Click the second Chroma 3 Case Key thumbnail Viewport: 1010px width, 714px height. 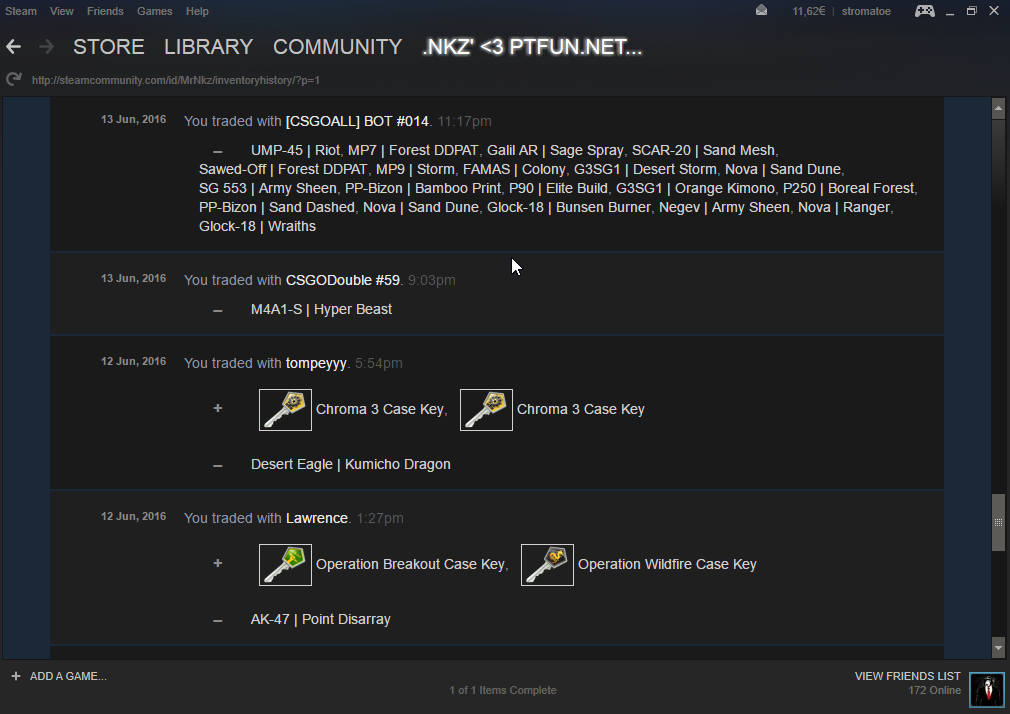tap(486, 410)
